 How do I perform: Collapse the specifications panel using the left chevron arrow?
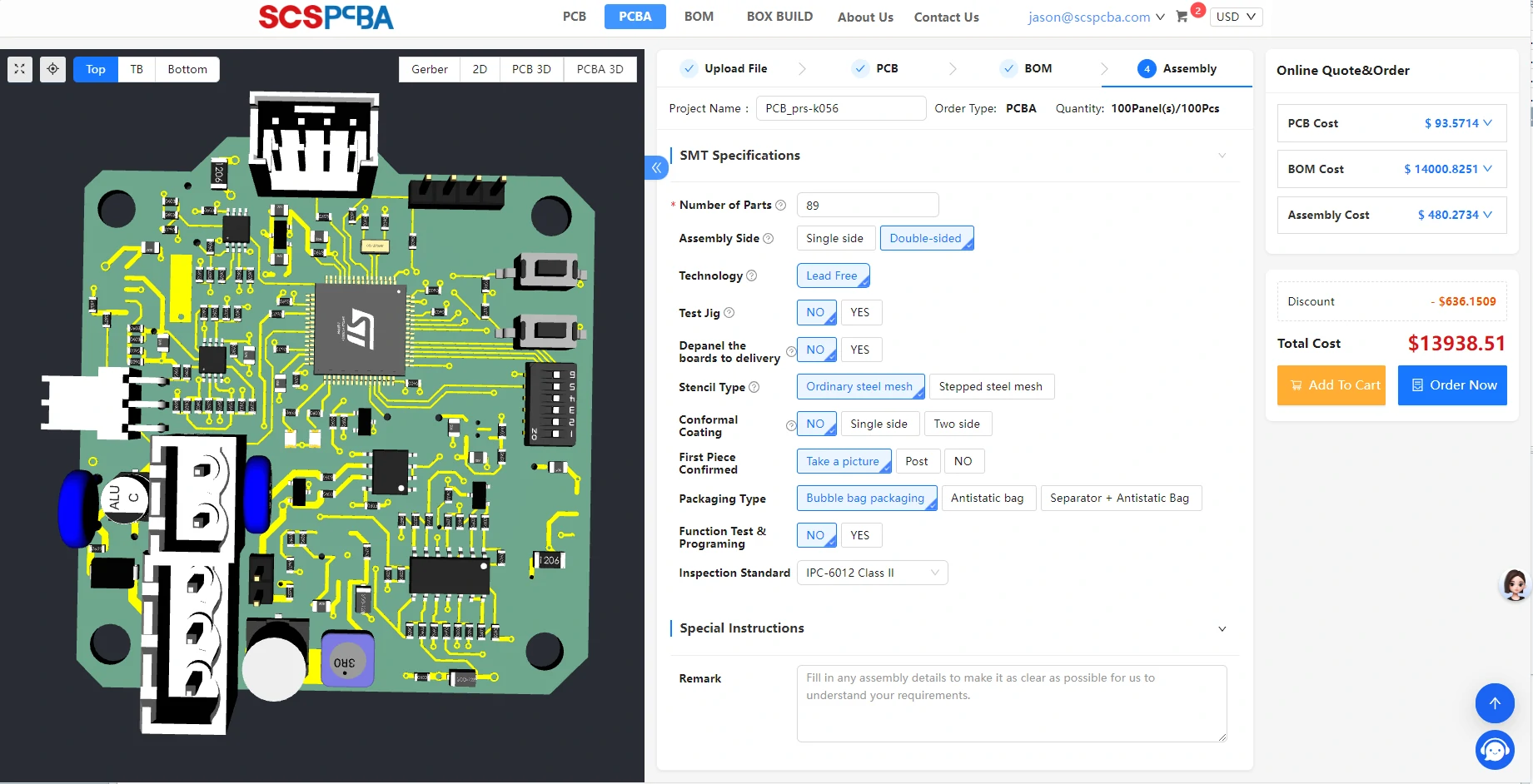pos(656,167)
